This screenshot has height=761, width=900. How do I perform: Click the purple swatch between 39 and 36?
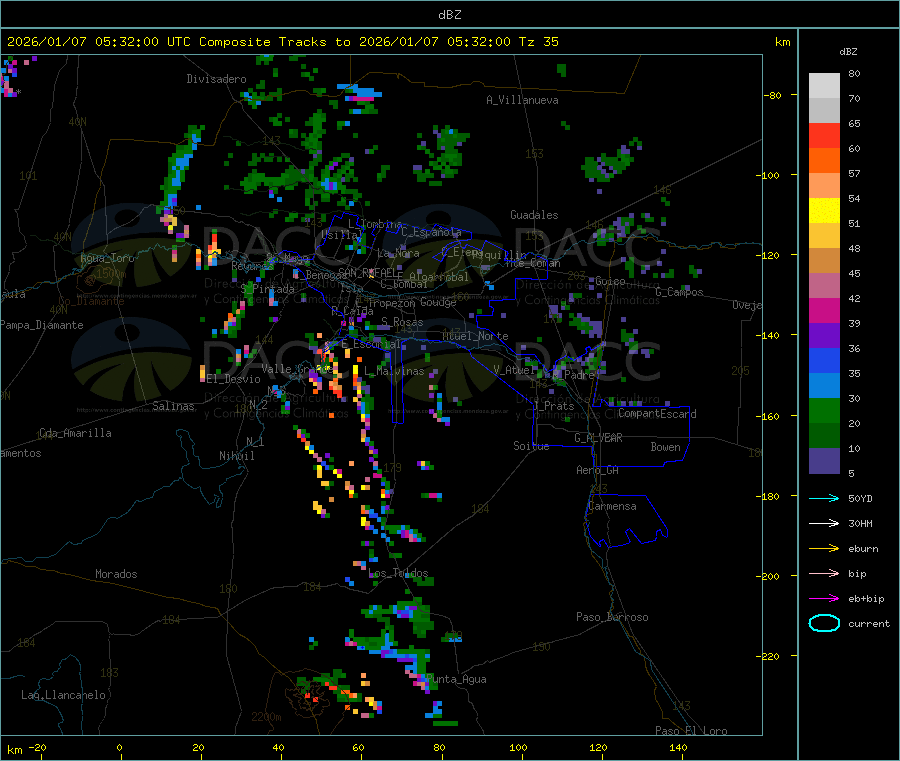pos(824,336)
